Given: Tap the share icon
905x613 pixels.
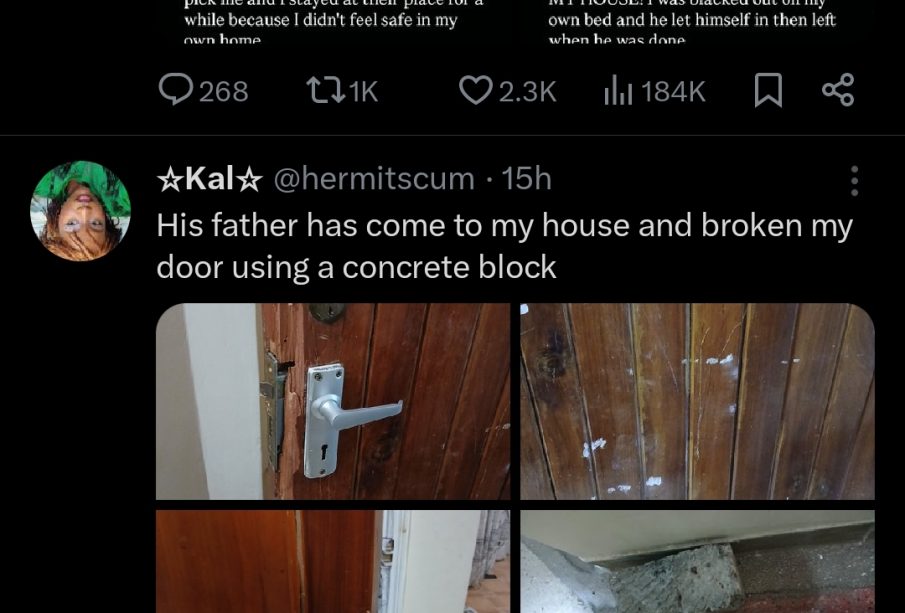Looking at the screenshot, I should click(838, 90).
